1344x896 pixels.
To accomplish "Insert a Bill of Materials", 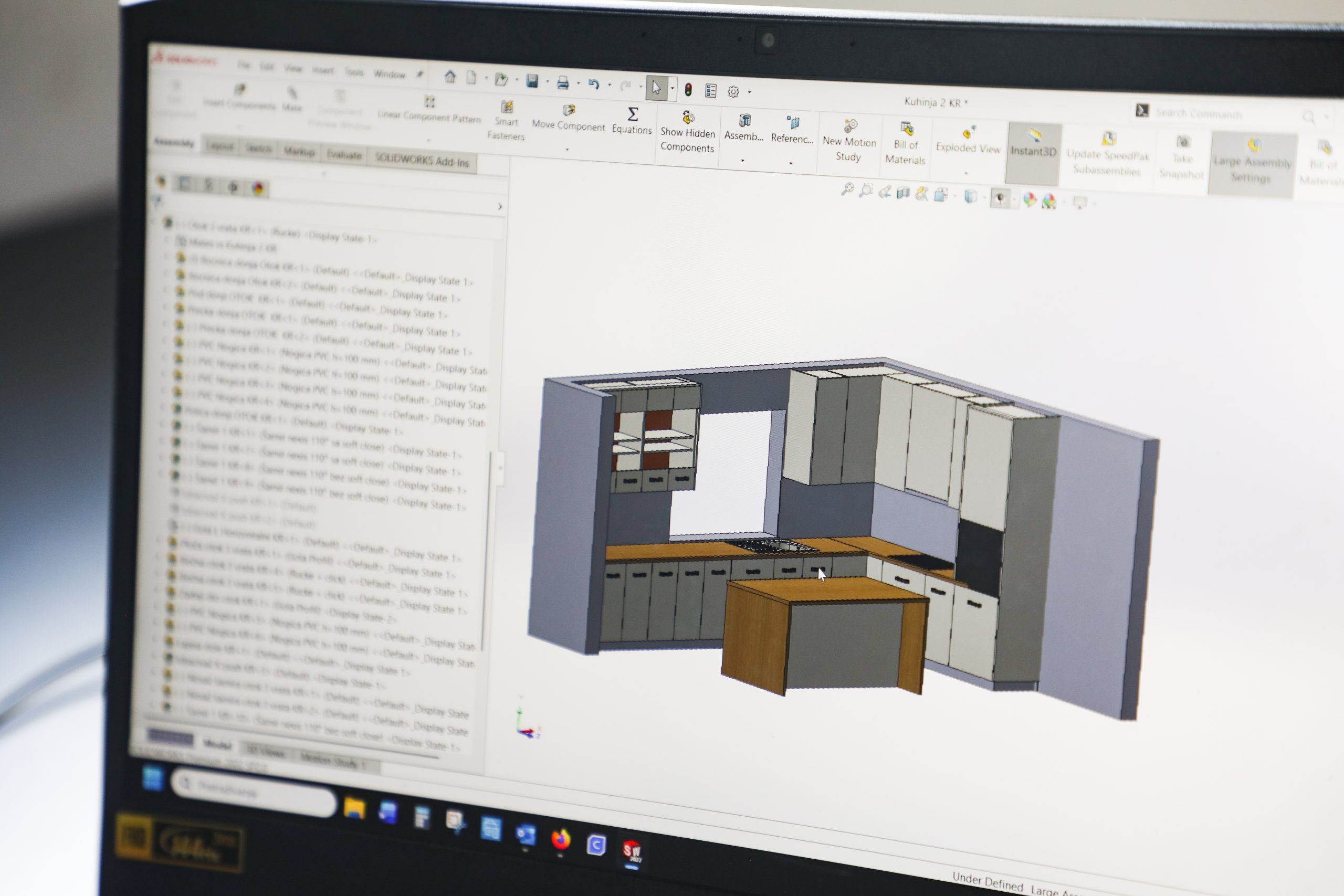I will click(906, 143).
